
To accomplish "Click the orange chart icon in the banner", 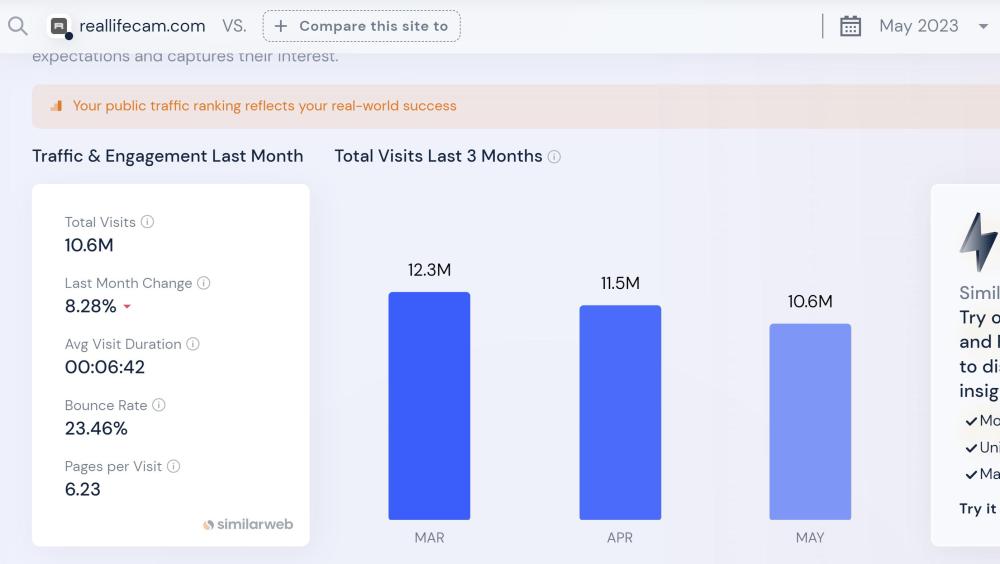I will [56, 106].
